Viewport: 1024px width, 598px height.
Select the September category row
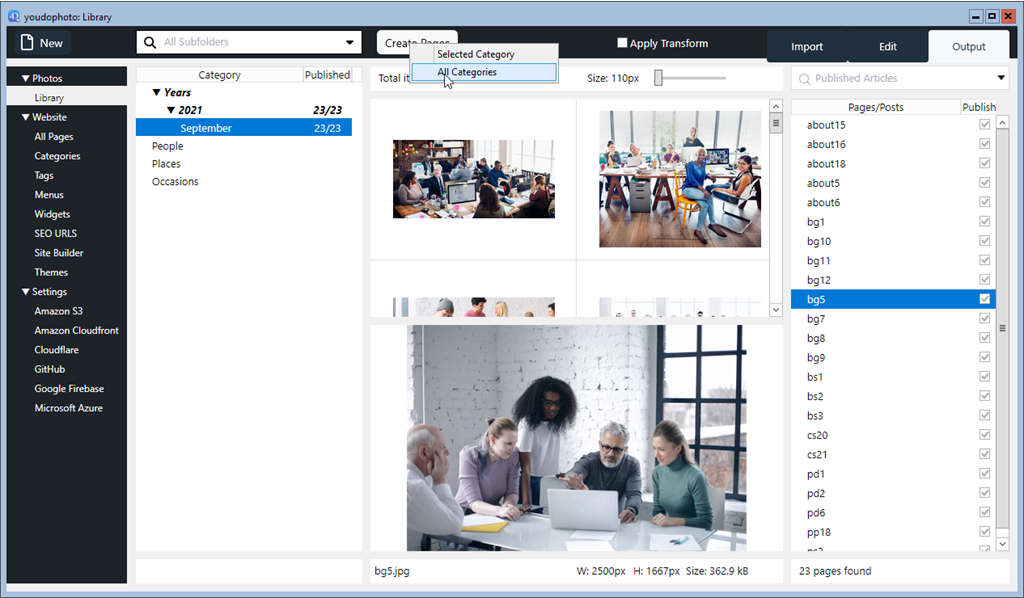244,128
